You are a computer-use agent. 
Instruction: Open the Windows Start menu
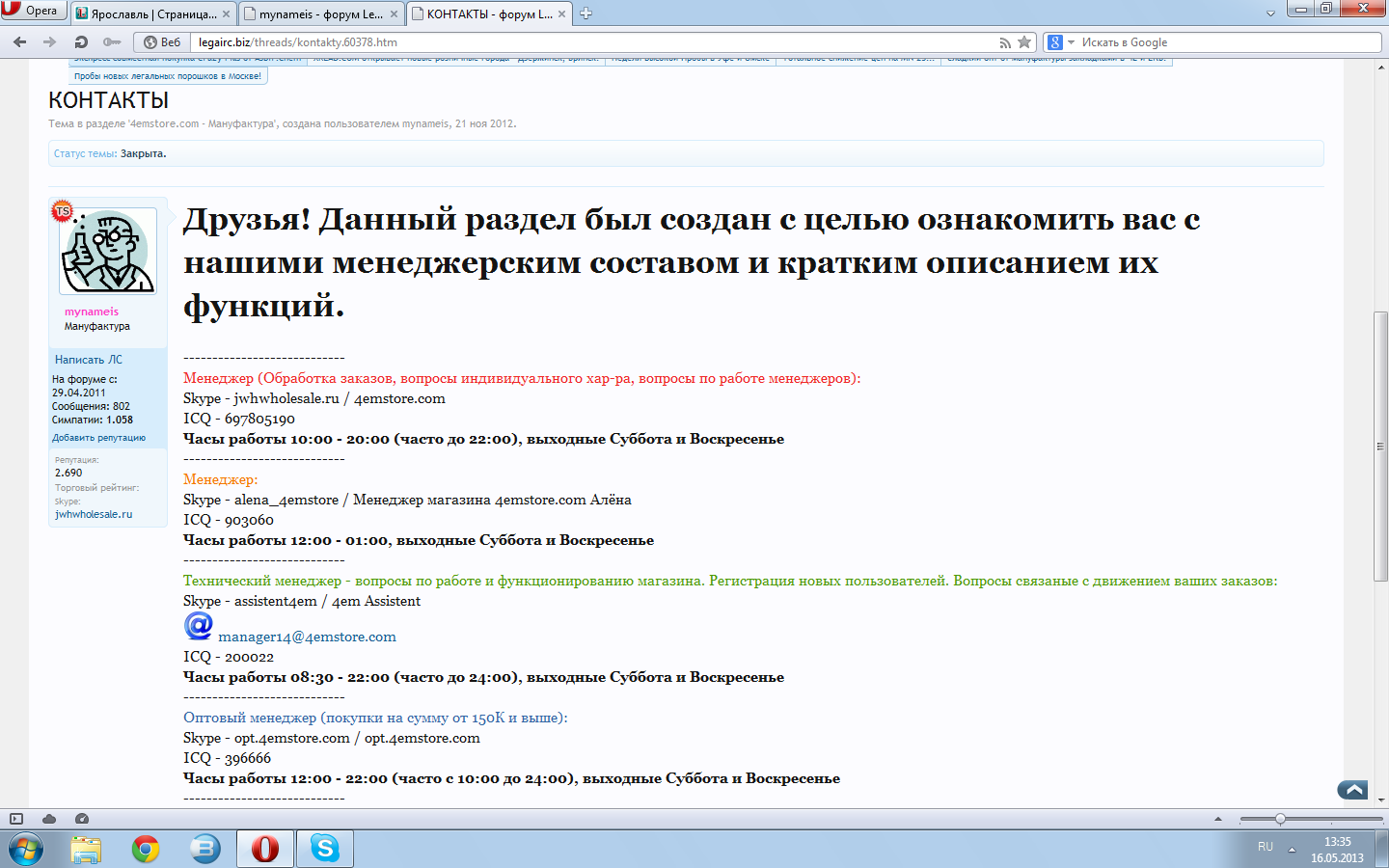(x=26, y=850)
